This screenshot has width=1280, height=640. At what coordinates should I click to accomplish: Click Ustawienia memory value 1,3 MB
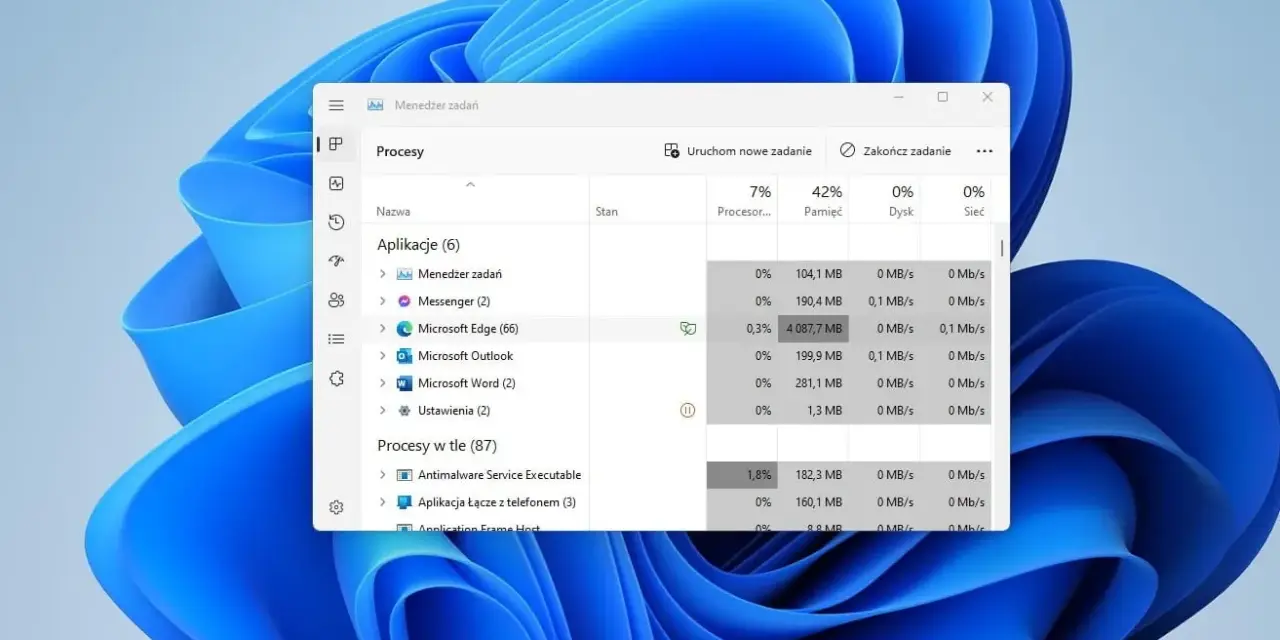point(813,410)
